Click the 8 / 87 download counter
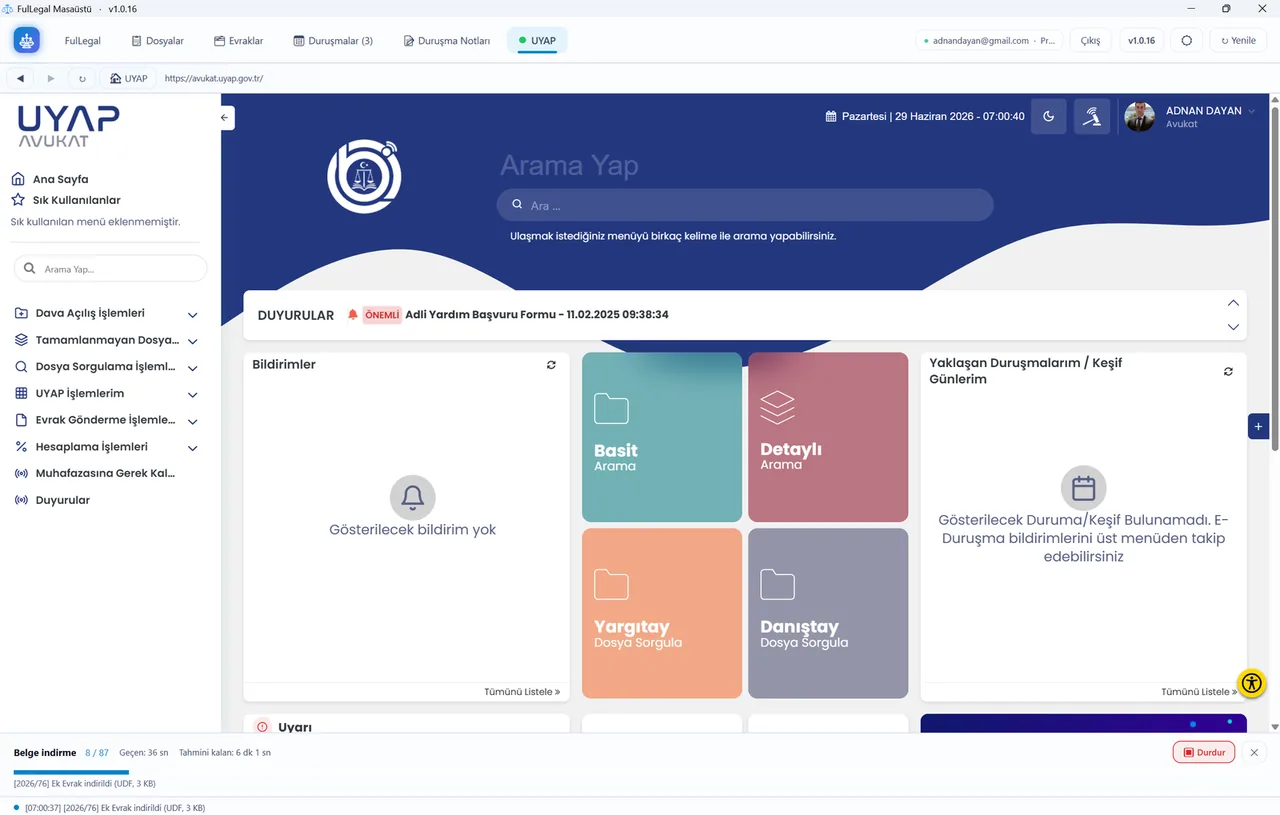This screenshot has width=1280, height=815. (x=97, y=752)
